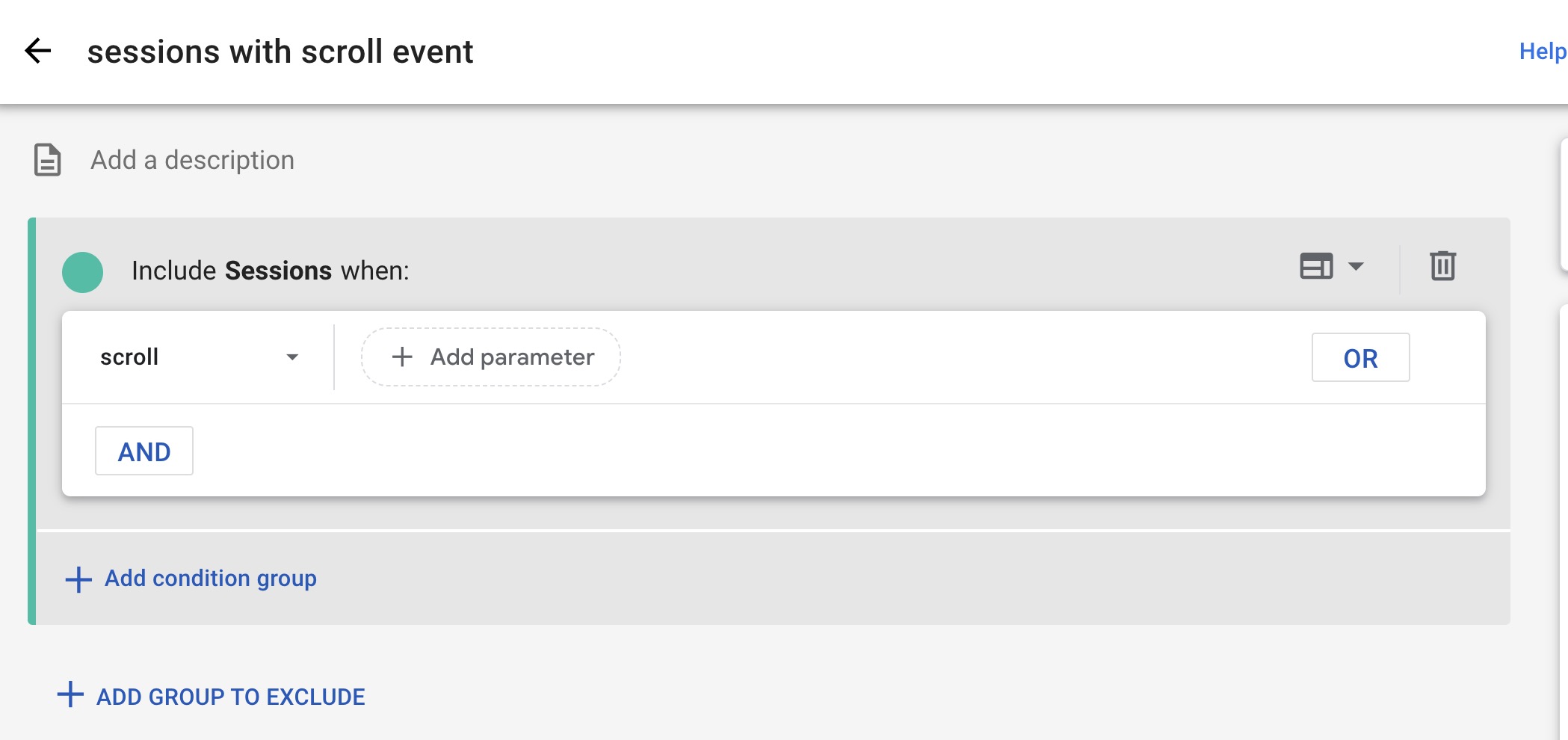Select the green Include Sessions circle
Viewport: 1568px width, 740px height.
click(x=82, y=272)
